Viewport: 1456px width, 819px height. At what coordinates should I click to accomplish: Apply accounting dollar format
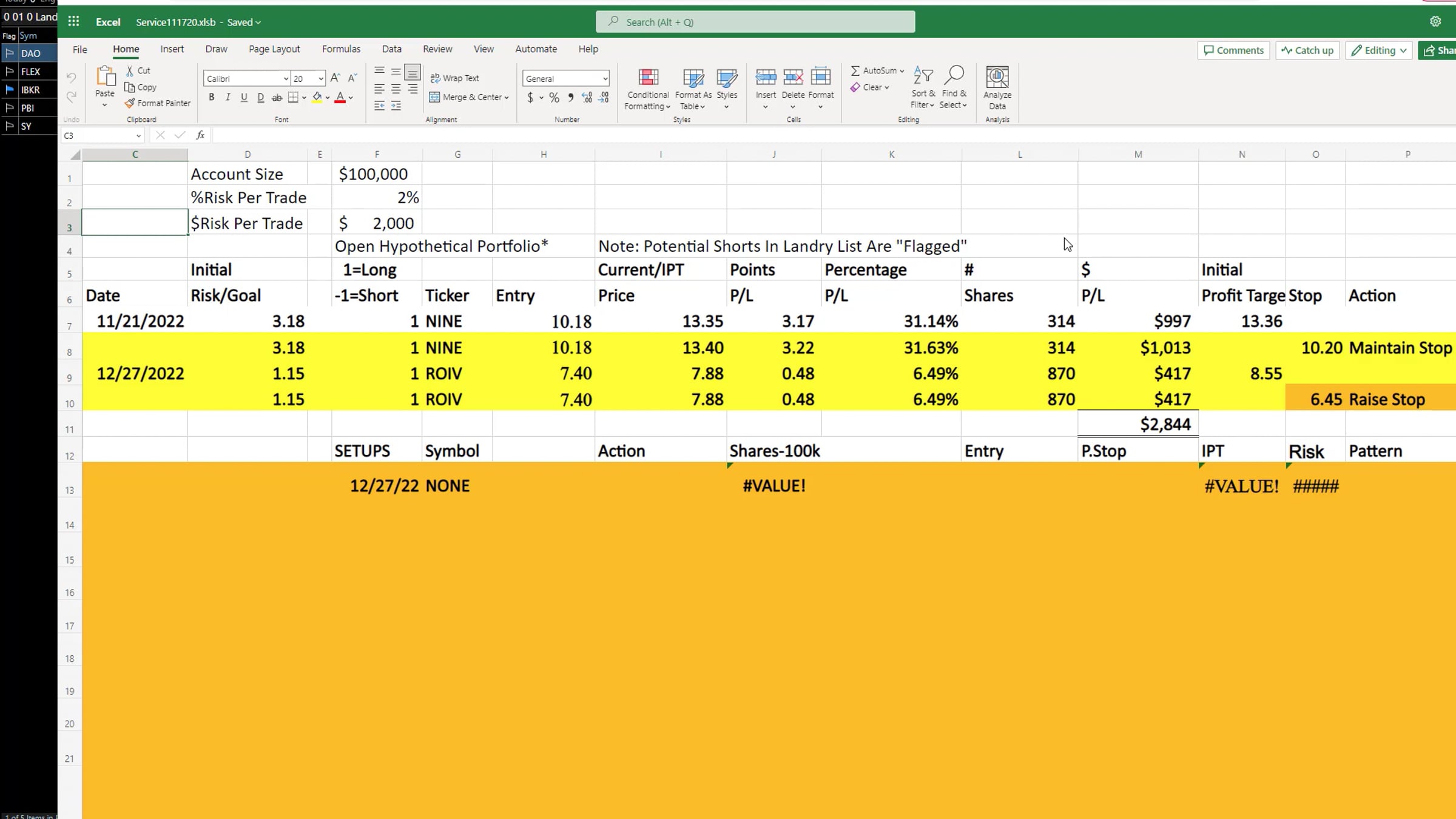tap(530, 97)
